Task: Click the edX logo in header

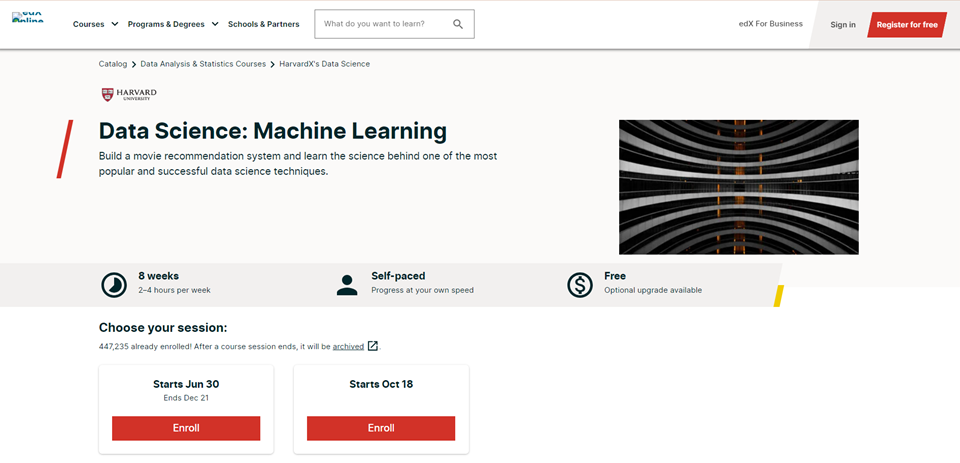Action: pyautogui.click(x=28, y=17)
